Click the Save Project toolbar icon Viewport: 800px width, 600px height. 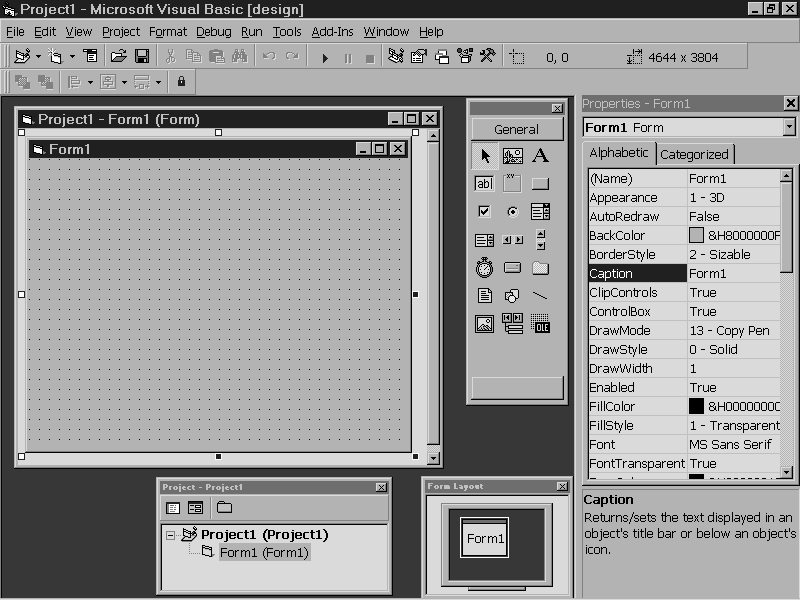[141, 56]
